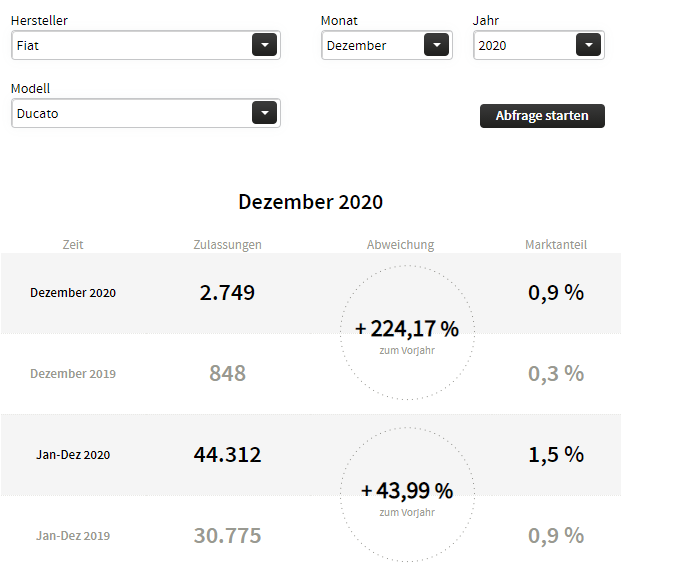Click the 44.312 registrations value
690x570 pixels.
pos(227,455)
